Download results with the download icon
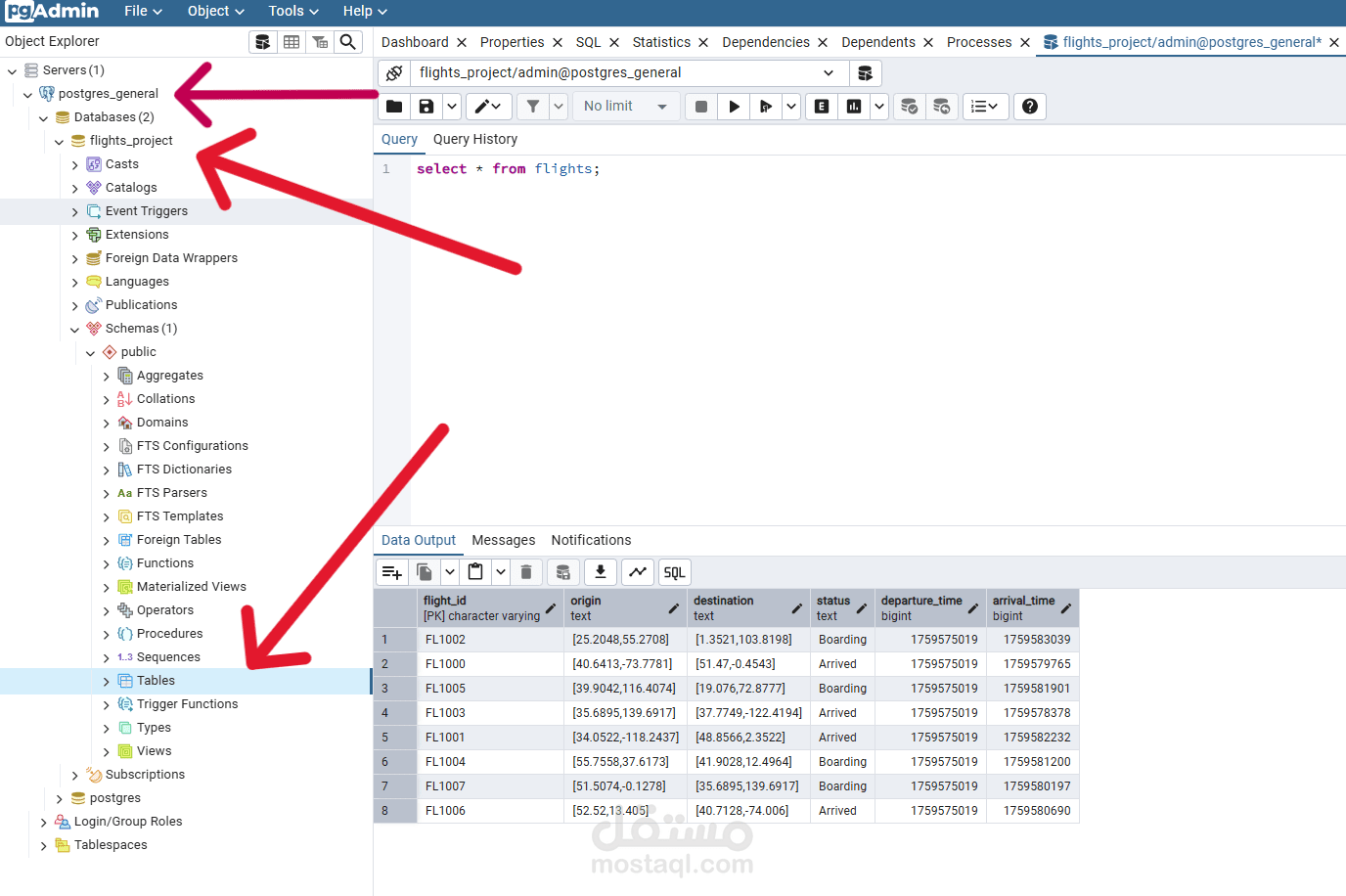 coord(601,572)
